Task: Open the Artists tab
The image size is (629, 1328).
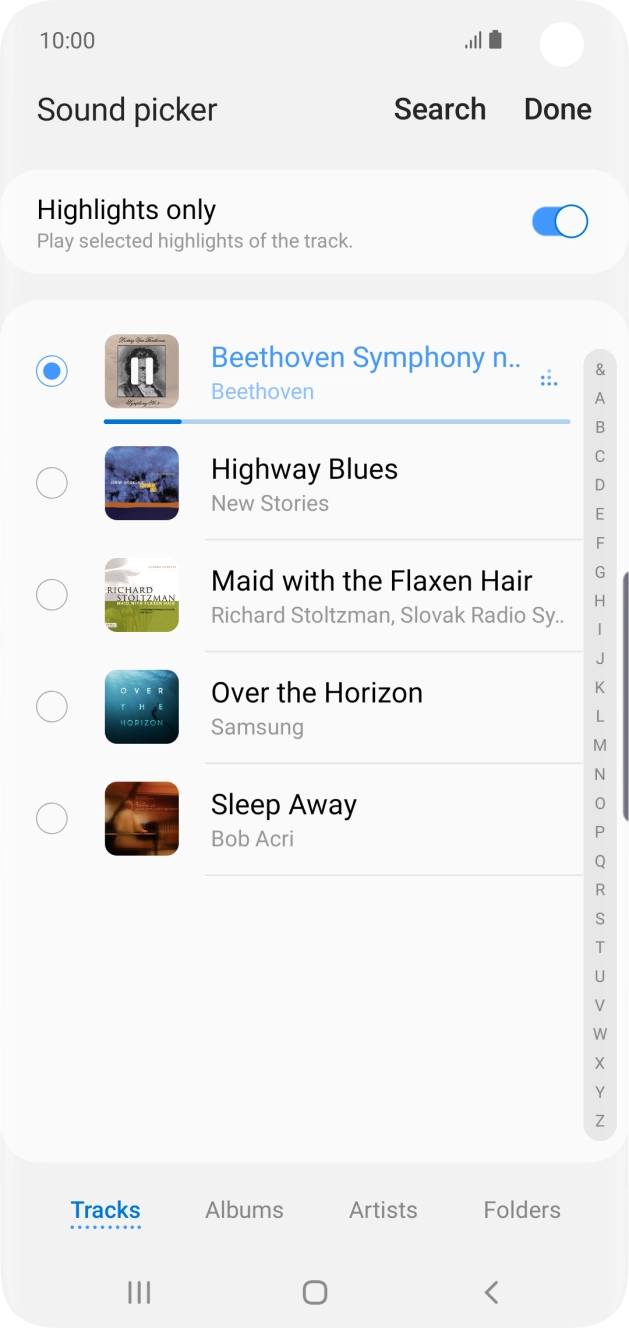Action: (383, 1210)
